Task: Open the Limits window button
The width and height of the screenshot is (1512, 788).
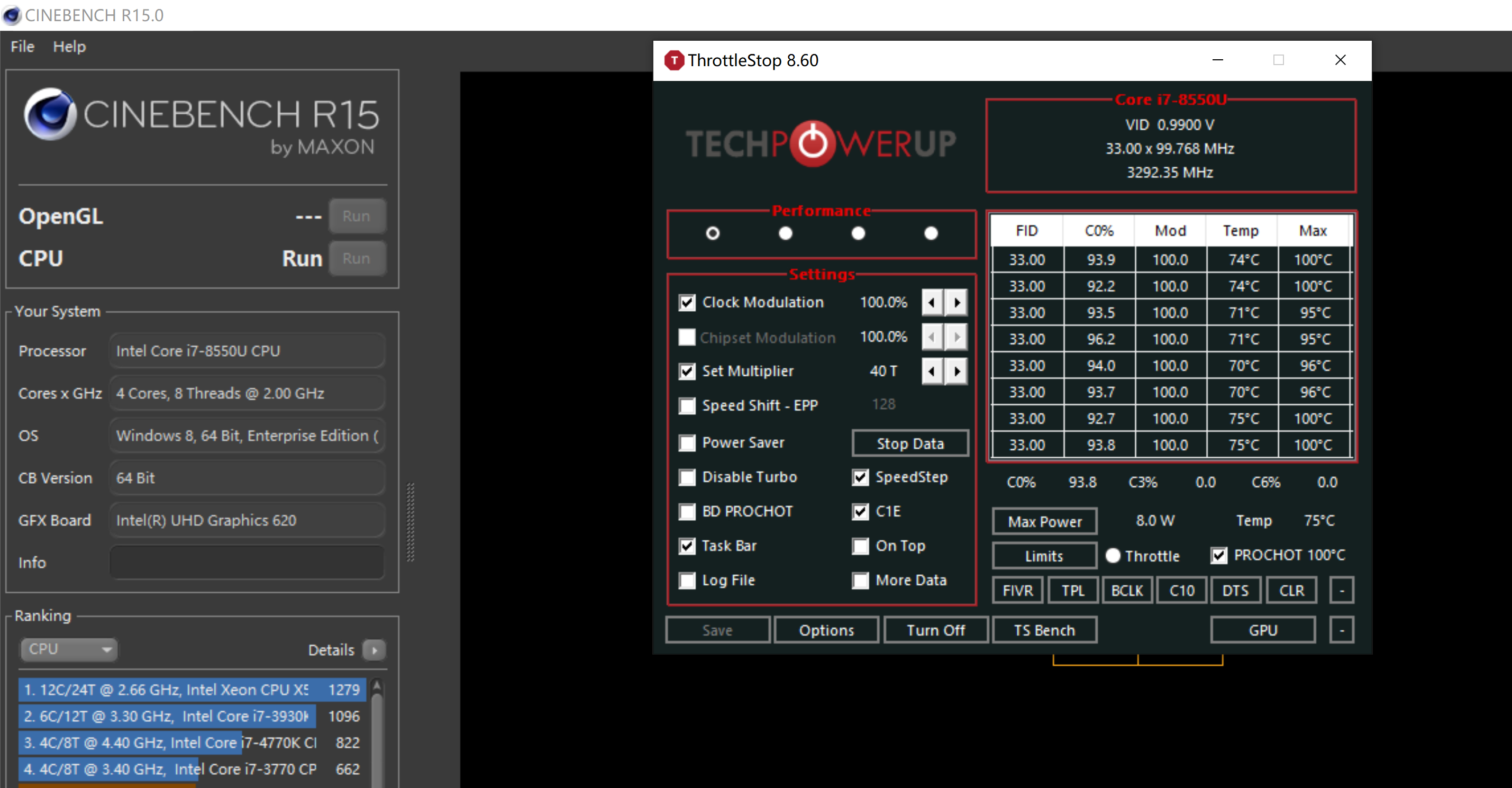Action: (x=1045, y=556)
